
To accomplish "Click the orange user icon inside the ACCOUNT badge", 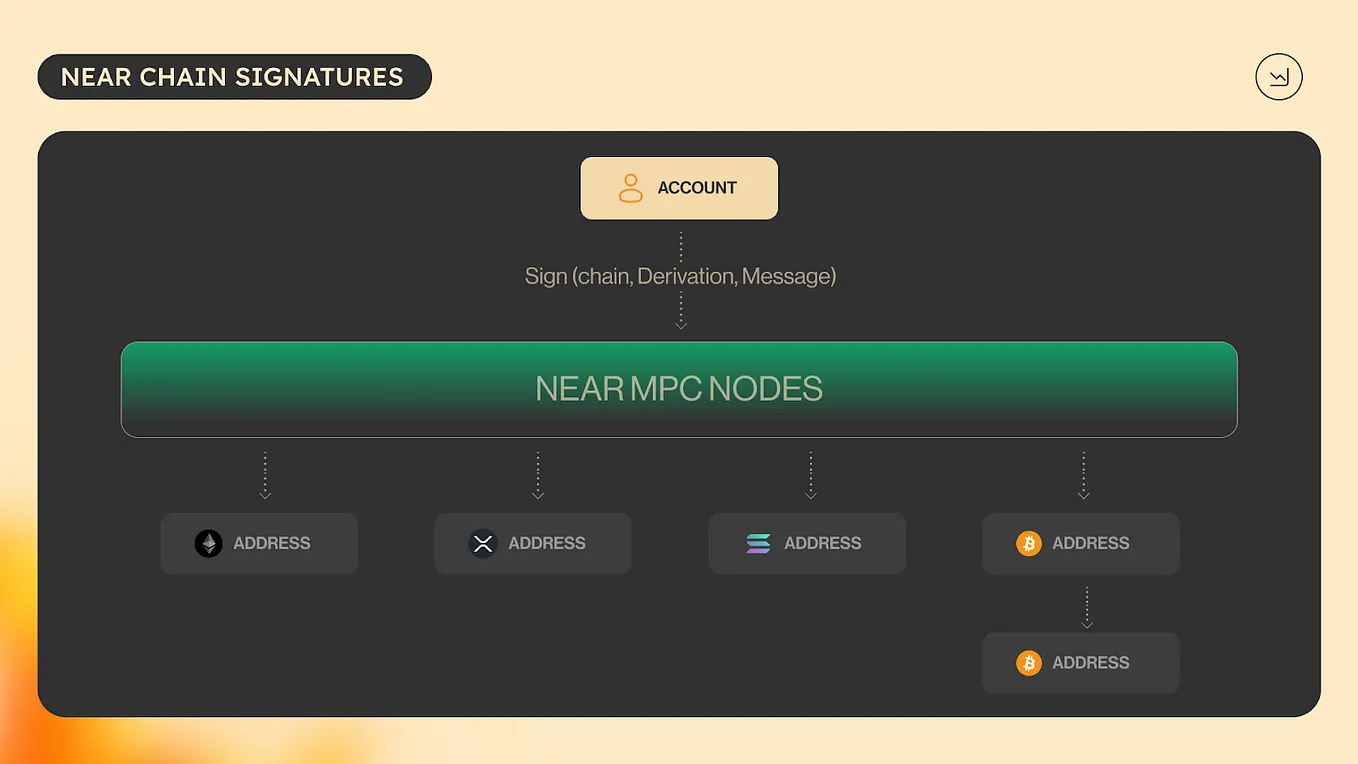I will tap(630, 187).
